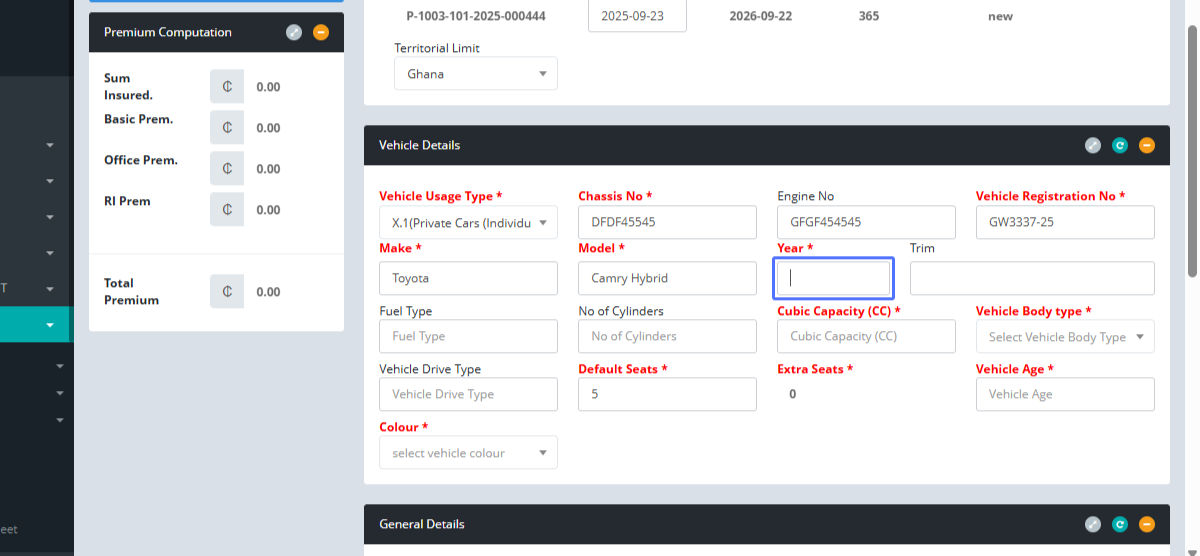The height and width of the screenshot is (556, 1200).
Task: Click the currency icon beside Total Premium
Action: [x=227, y=292]
